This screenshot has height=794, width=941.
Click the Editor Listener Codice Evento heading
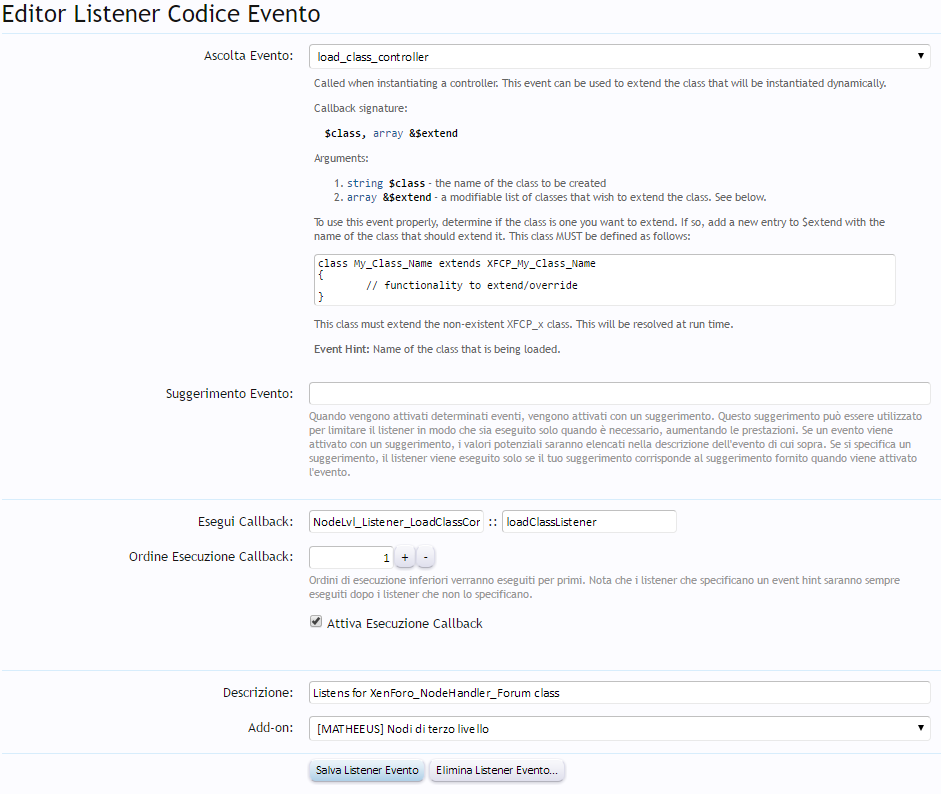(161, 16)
